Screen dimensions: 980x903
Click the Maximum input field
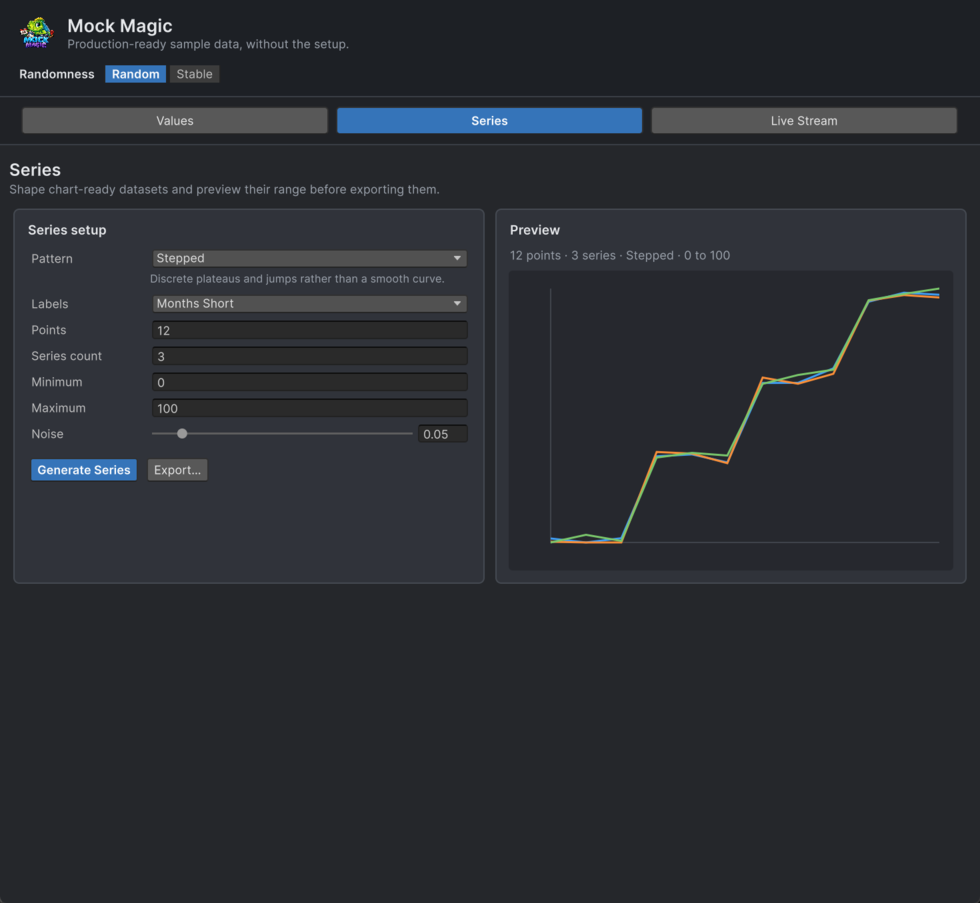(309, 408)
